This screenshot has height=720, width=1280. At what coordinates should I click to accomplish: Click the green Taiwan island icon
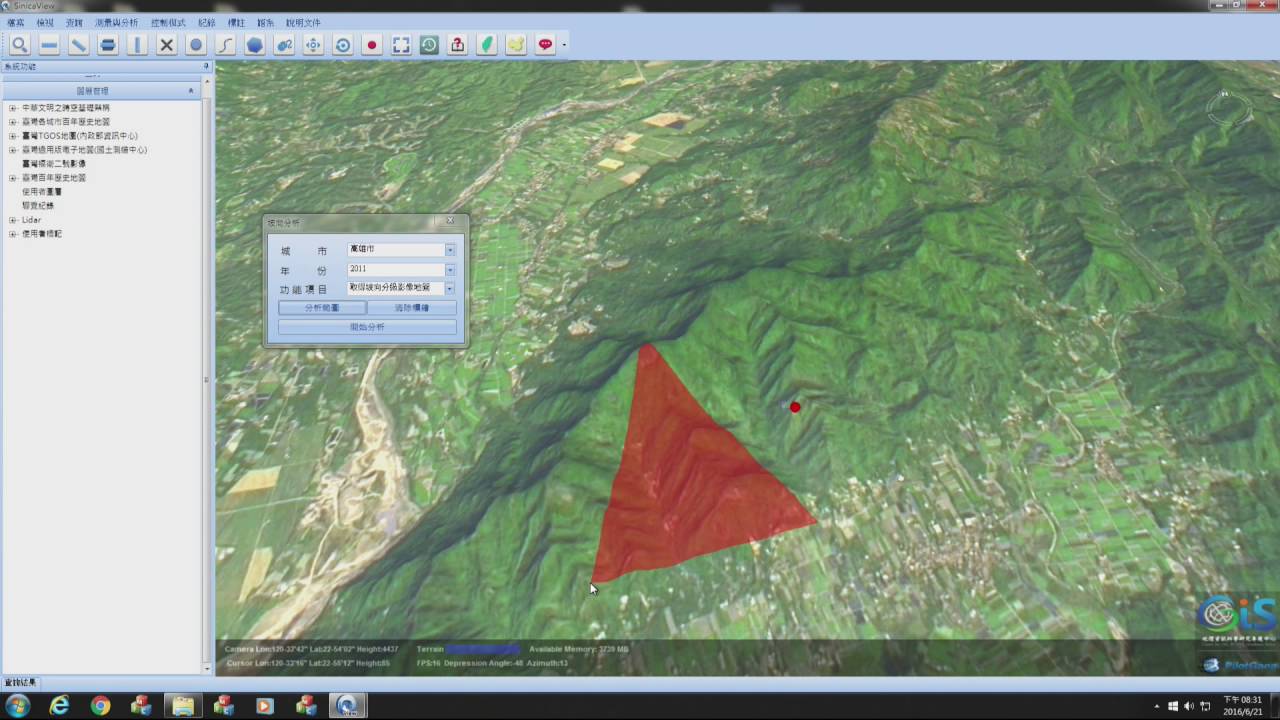tap(487, 45)
